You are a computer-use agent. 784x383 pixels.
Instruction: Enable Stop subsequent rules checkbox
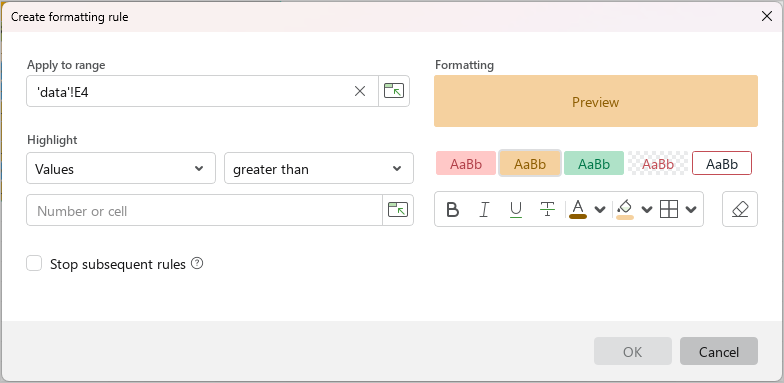[34, 263]
